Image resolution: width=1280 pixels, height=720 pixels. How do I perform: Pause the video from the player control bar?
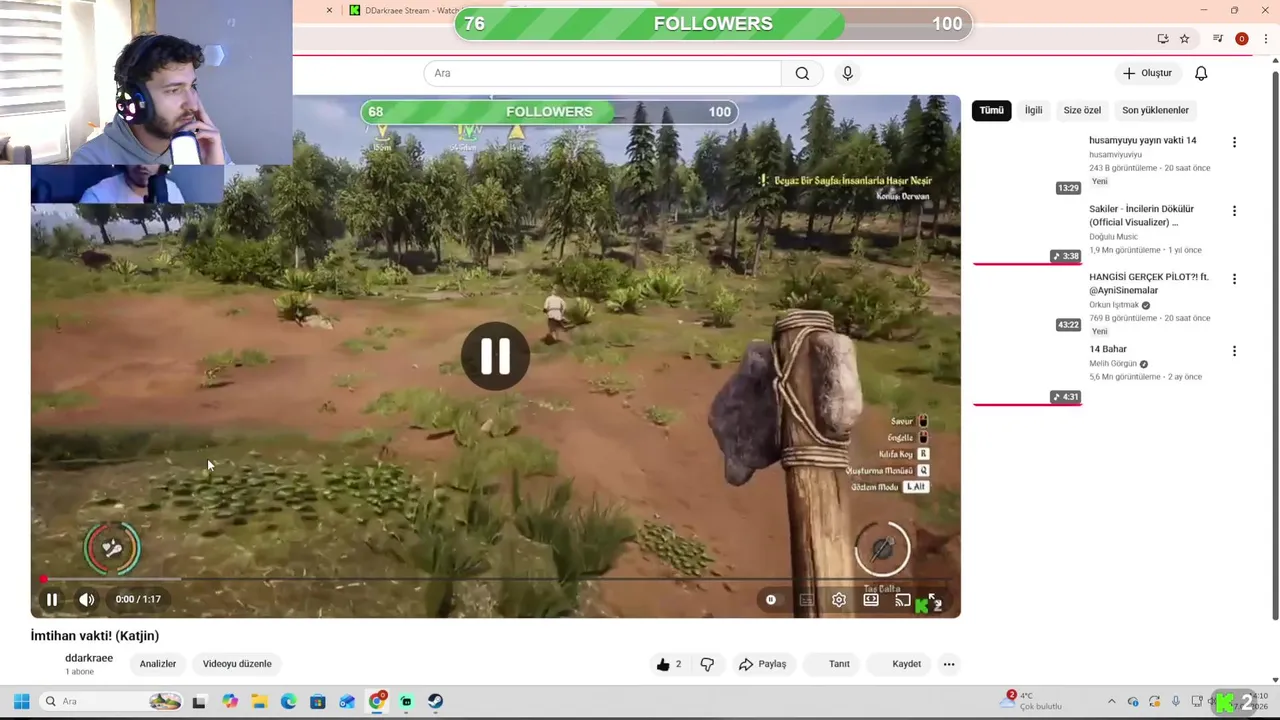coord(52,599)
